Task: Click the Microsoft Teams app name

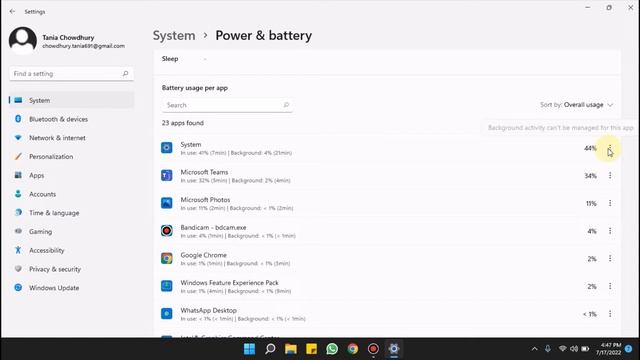Action: pyautogui.click(x=204, y=172)
